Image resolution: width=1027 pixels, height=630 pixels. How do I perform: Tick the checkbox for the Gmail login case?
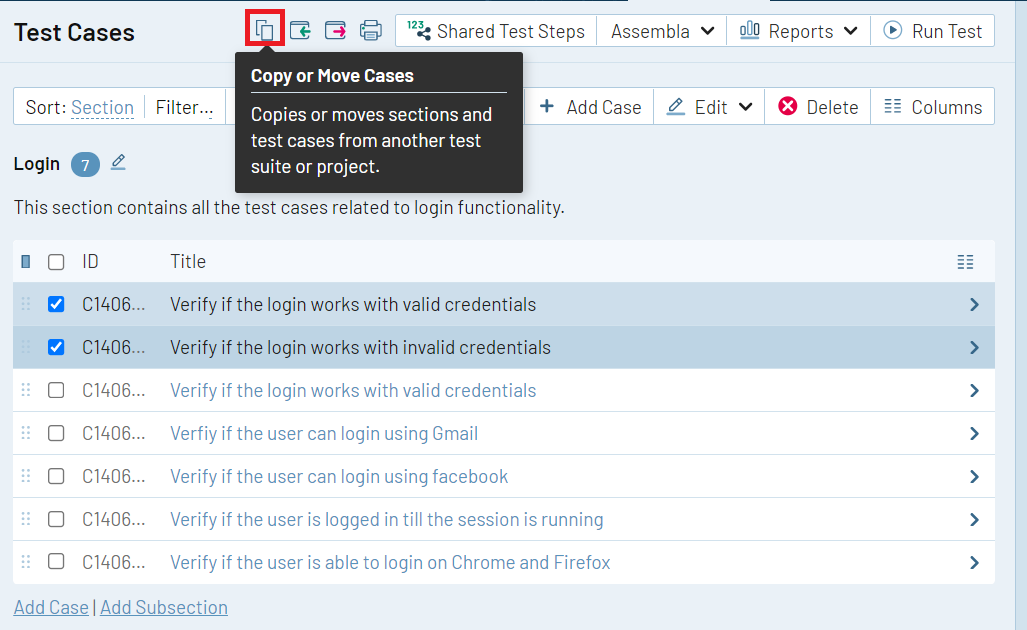coord(56,433)
